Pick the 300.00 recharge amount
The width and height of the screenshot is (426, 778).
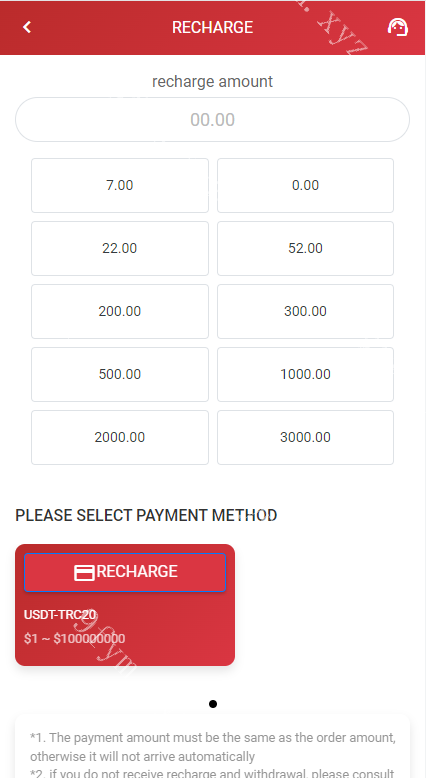pyautogui.click(x=305, y=312)
